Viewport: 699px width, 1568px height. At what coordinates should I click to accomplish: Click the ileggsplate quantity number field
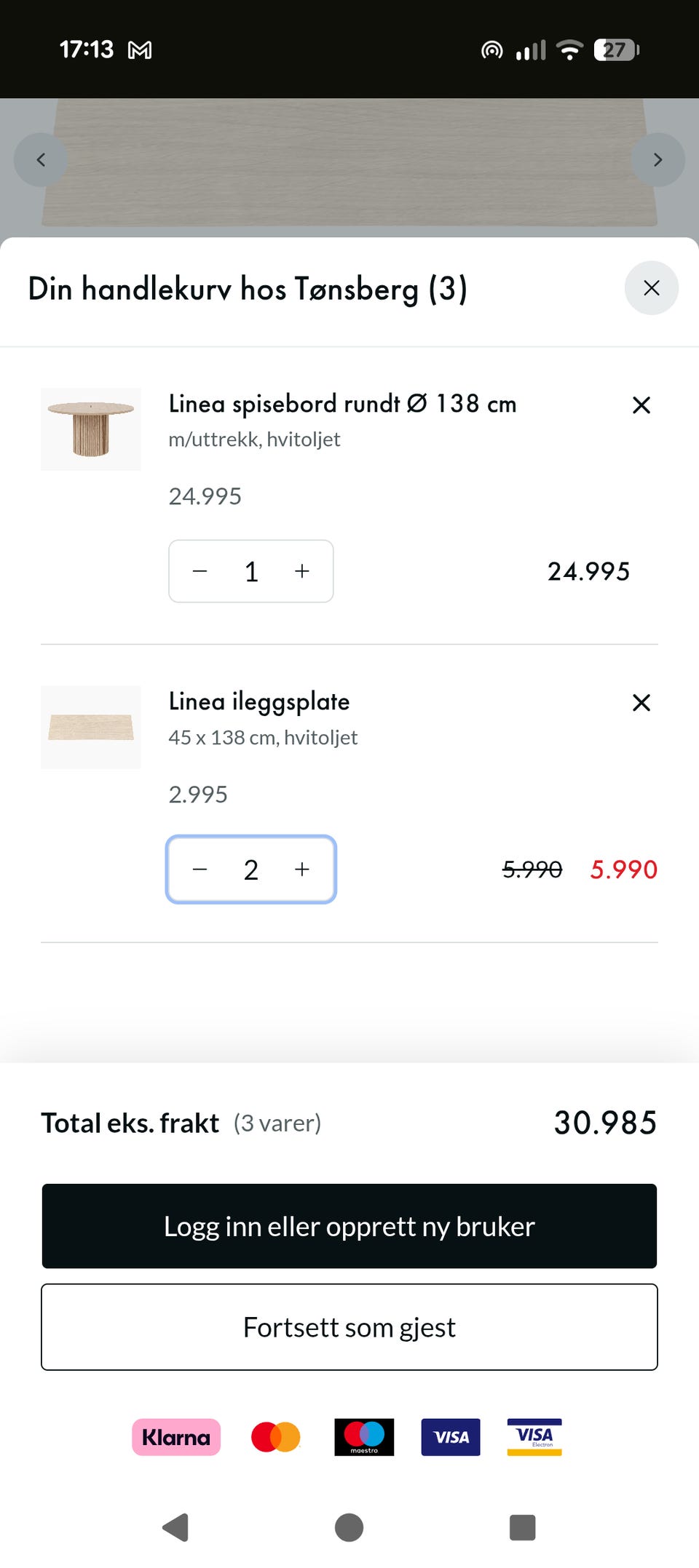coord(251,870)
